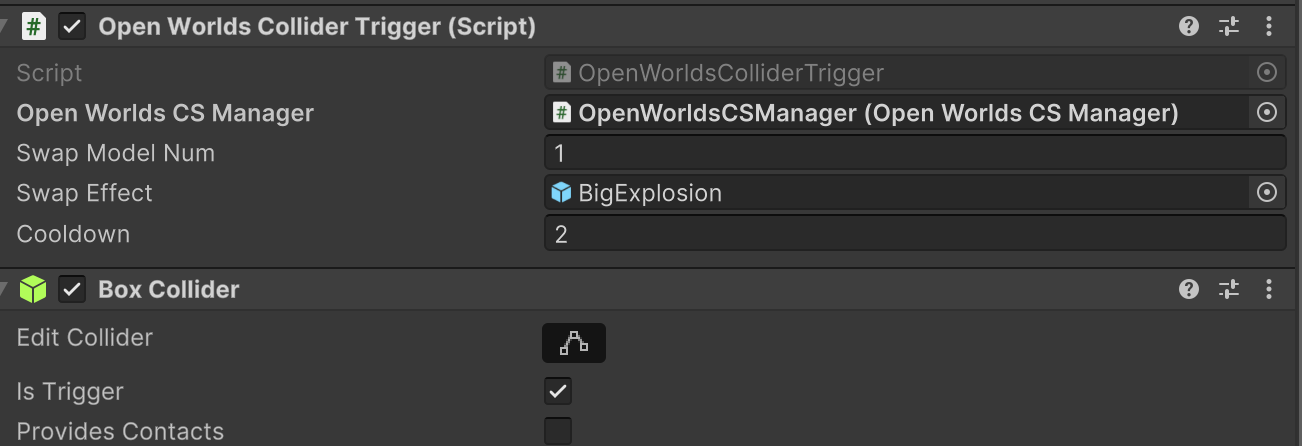
Task: Collapse the Box Collider component foldout
Action: point(5,290)
